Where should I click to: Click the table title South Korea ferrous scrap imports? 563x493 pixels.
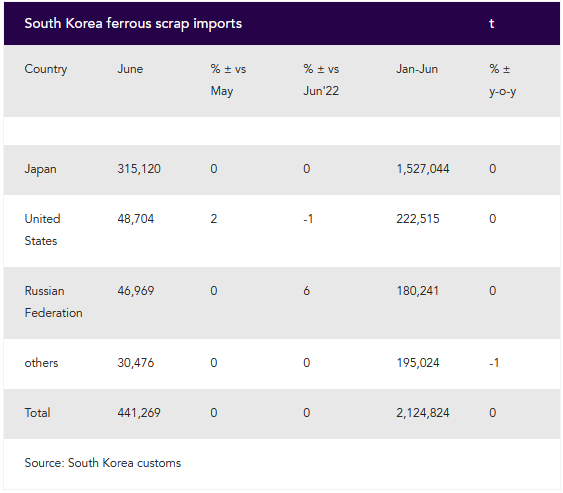click(x=133, y=24)
